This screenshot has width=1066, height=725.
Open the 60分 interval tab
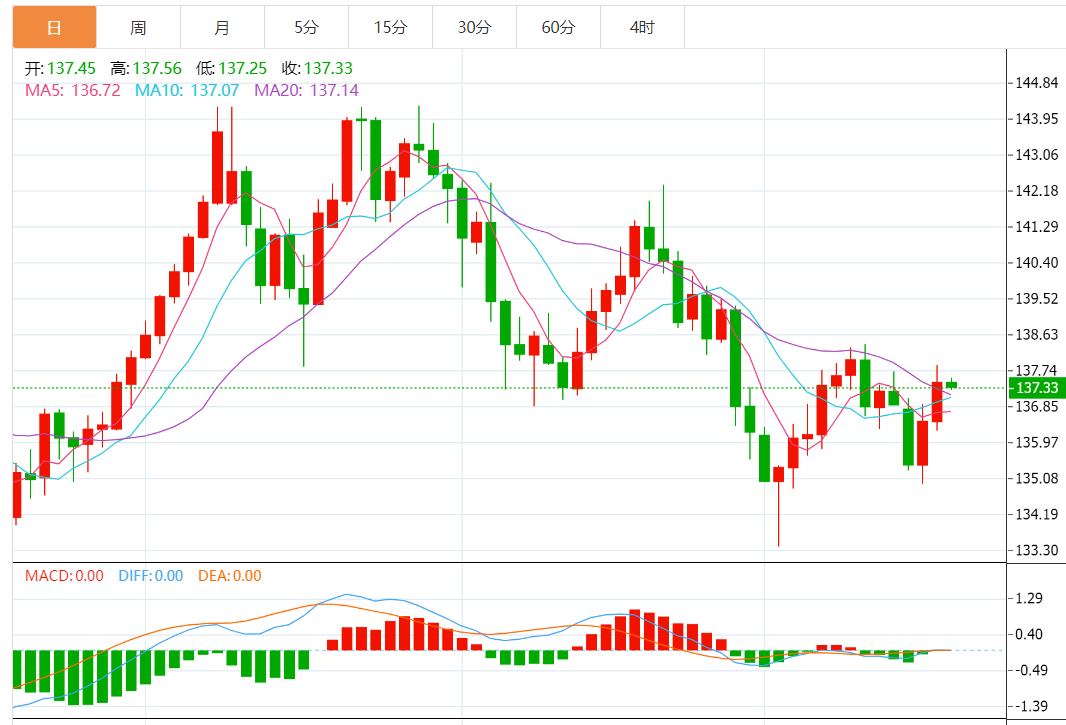tap(558, 27)
